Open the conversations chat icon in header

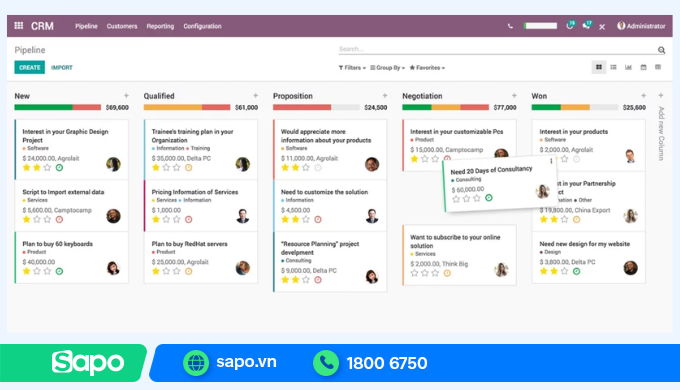point(587,25)
